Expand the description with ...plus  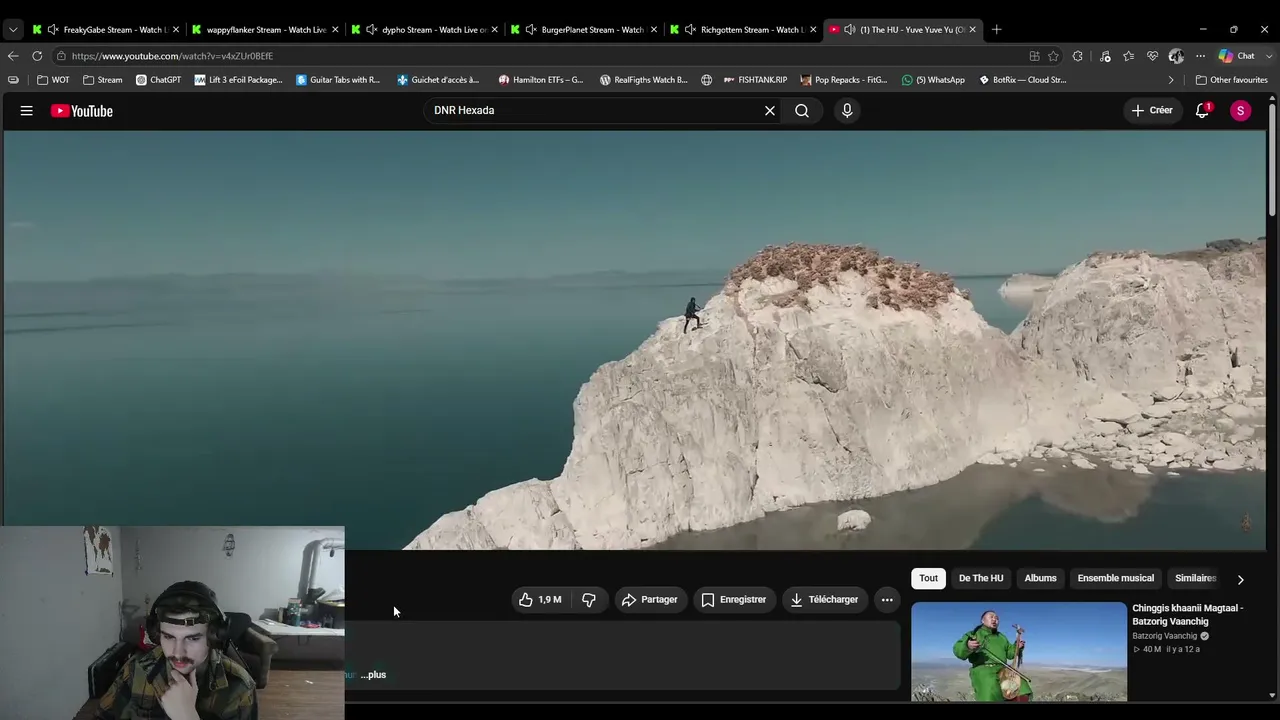point(374,675)
